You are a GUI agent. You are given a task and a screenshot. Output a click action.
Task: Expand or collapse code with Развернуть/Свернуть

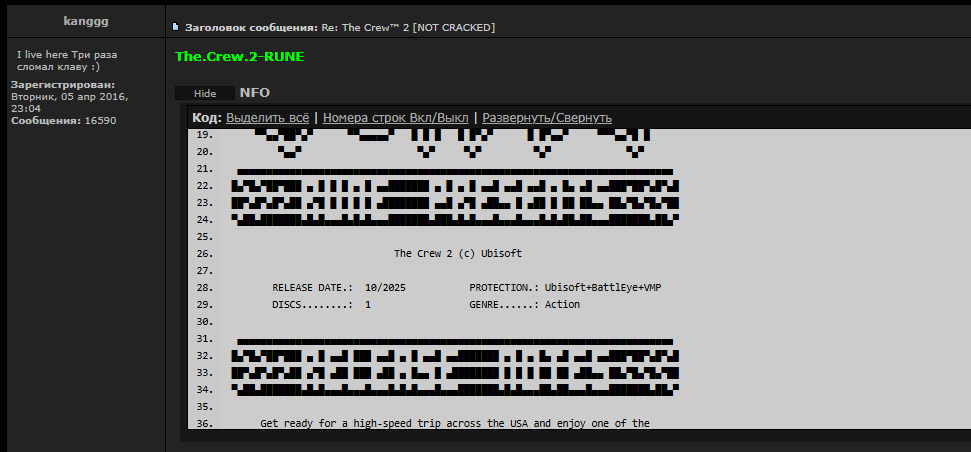pos(547,118)
